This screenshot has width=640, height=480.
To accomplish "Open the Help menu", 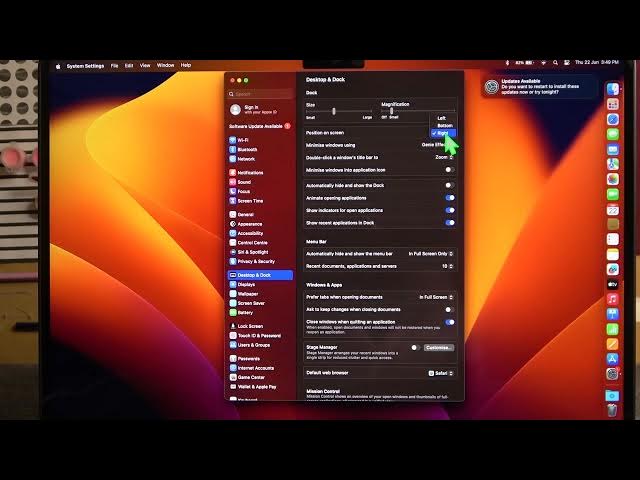I will point(186,65).
